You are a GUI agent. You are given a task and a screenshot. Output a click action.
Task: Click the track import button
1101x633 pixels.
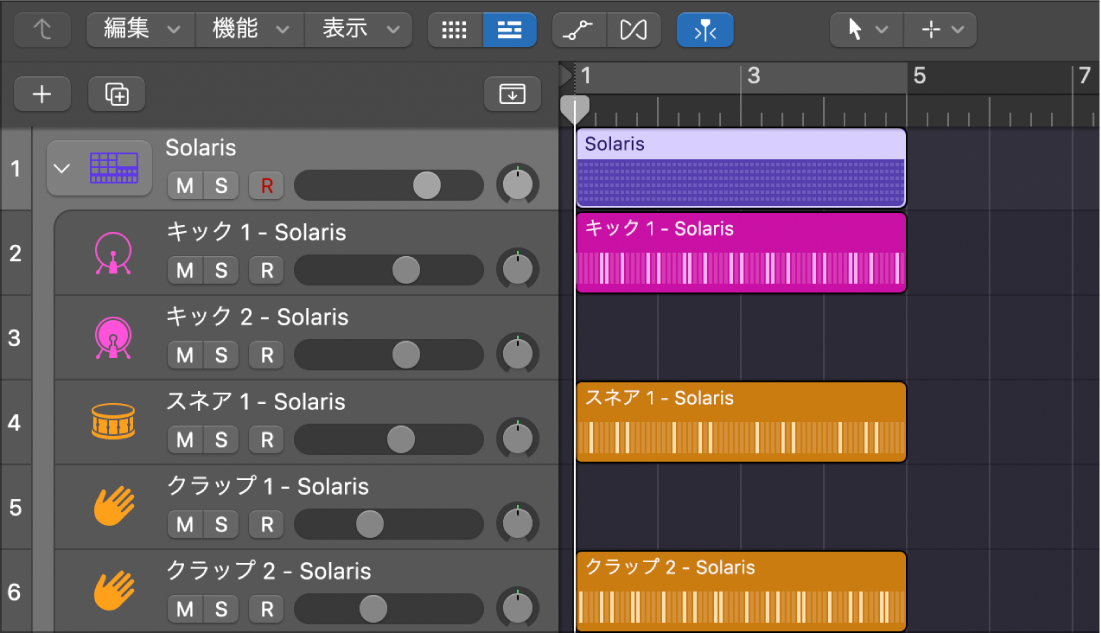512,93
